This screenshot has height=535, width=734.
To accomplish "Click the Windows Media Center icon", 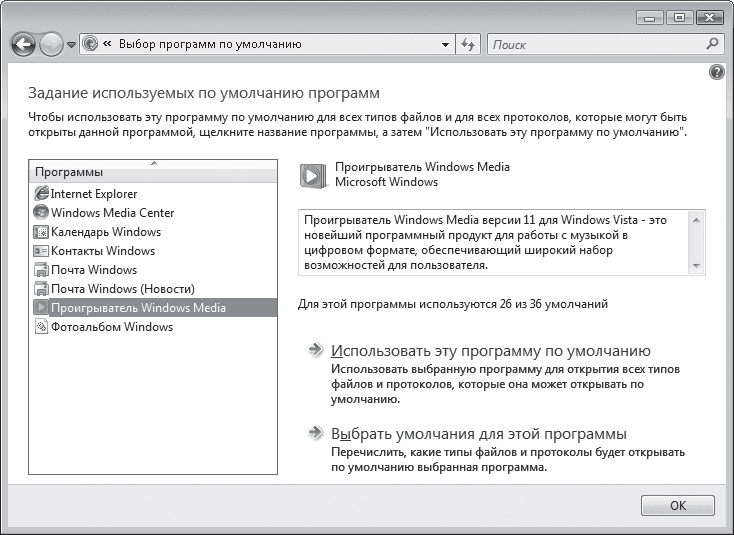I will [x=41, y=213].
